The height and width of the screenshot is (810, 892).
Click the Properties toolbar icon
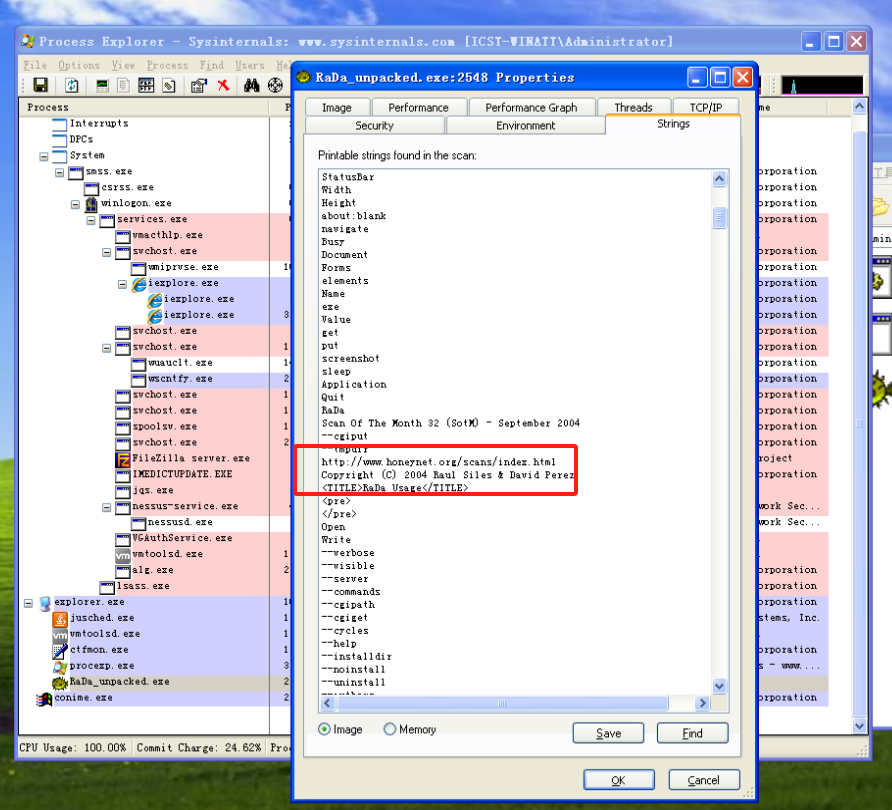199,85
